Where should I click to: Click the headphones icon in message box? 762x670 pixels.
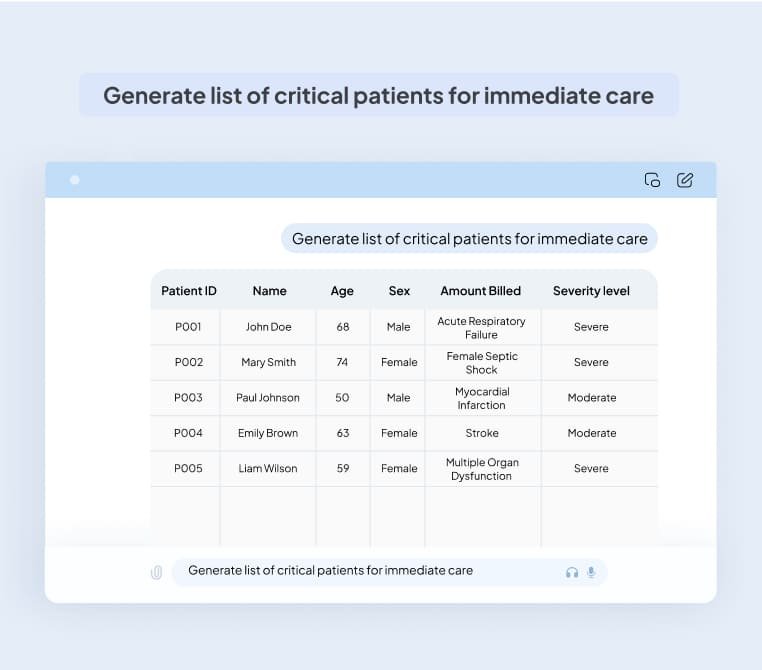coord(572,572)
